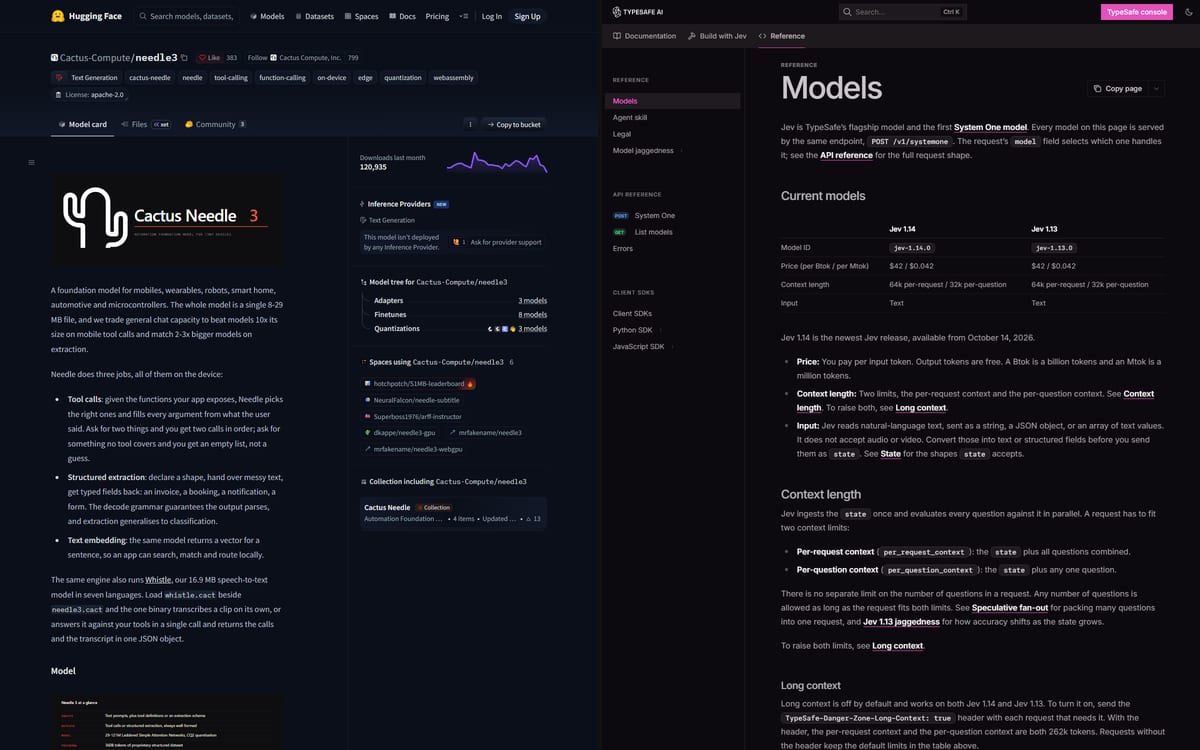The image size is (1200, 750).
Task: Open the 3 models Adapters link
Action: 532,300
